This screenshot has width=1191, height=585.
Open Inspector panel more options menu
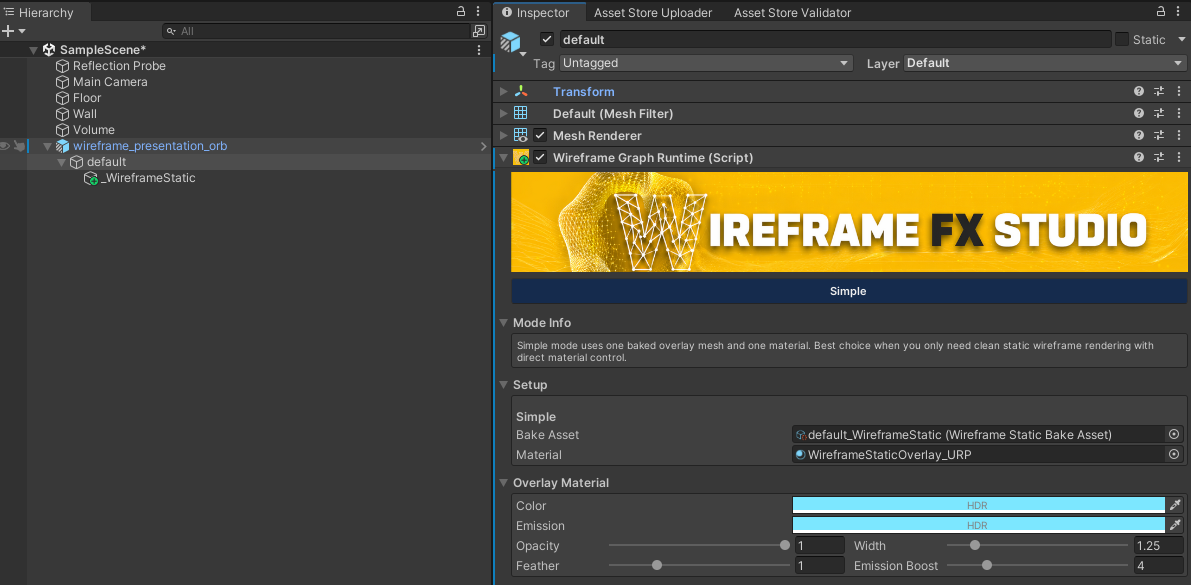coord(1178,11)
